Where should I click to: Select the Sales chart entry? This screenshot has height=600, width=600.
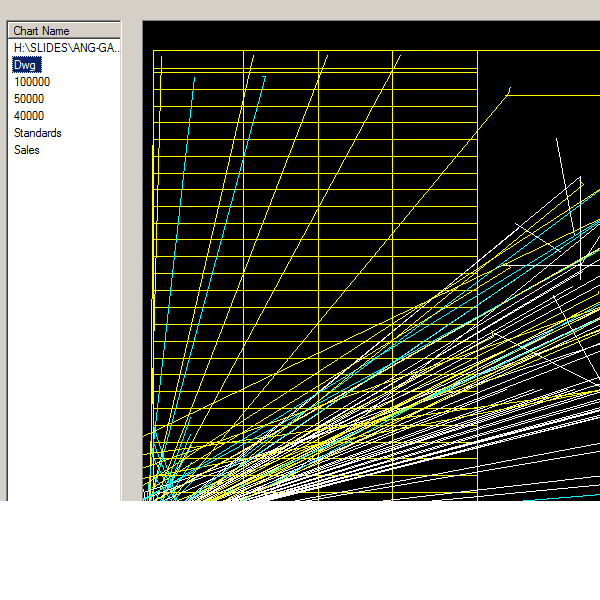[26, 150]
